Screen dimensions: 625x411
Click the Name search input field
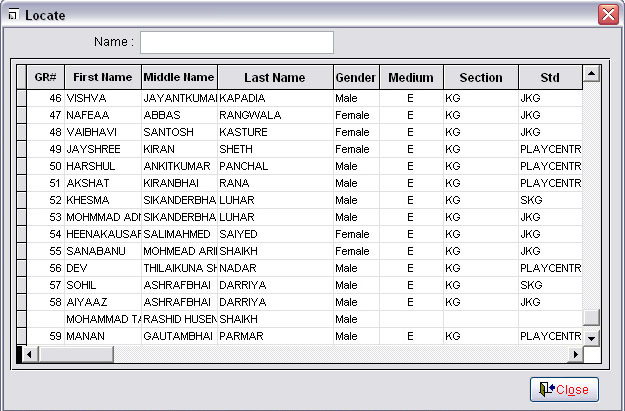coord(236,42)
